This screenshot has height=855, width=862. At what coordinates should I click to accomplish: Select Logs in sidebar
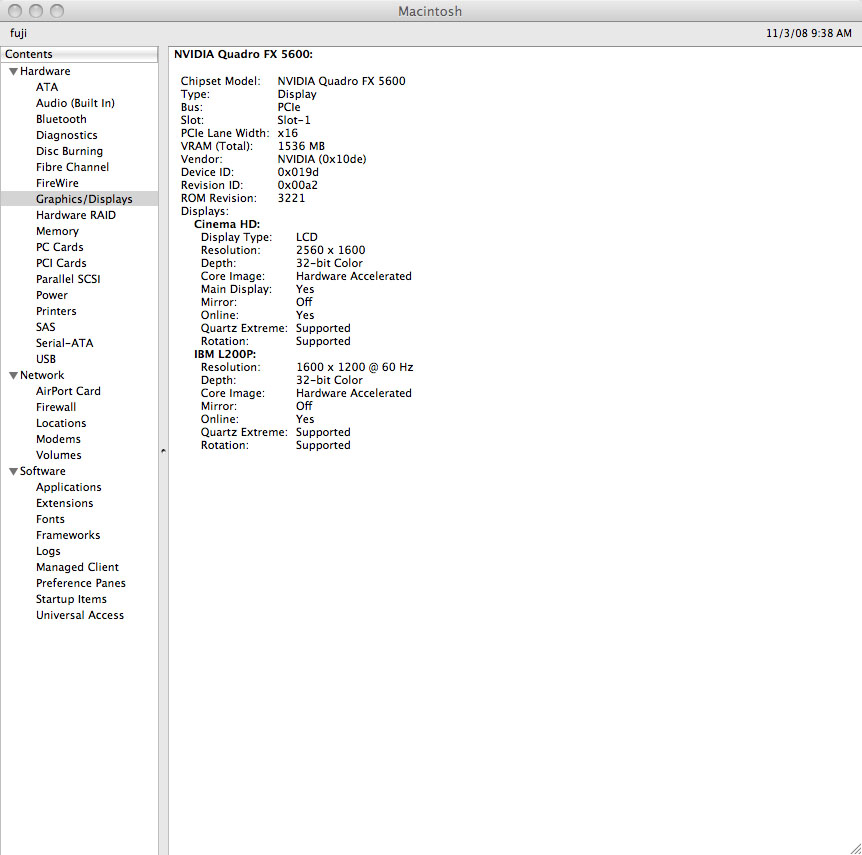(48, 551)
